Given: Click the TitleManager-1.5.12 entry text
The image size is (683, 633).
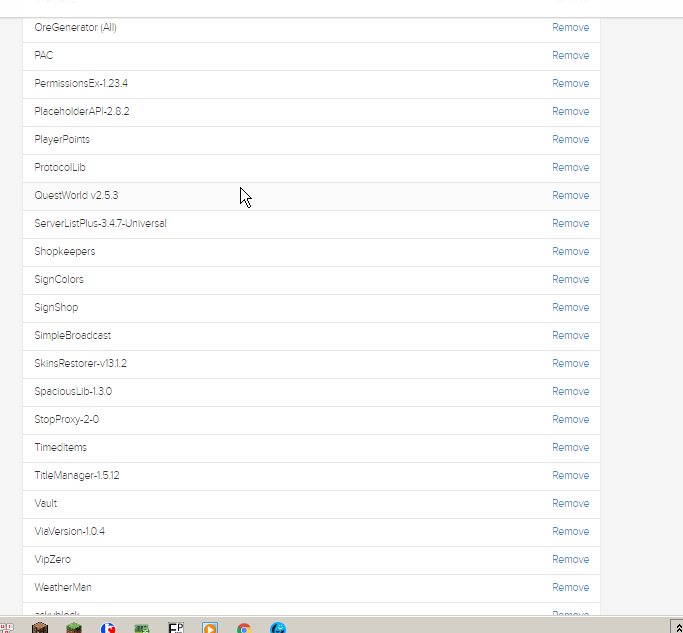Looking at the screenshot, I should click(x=77, y=475).
